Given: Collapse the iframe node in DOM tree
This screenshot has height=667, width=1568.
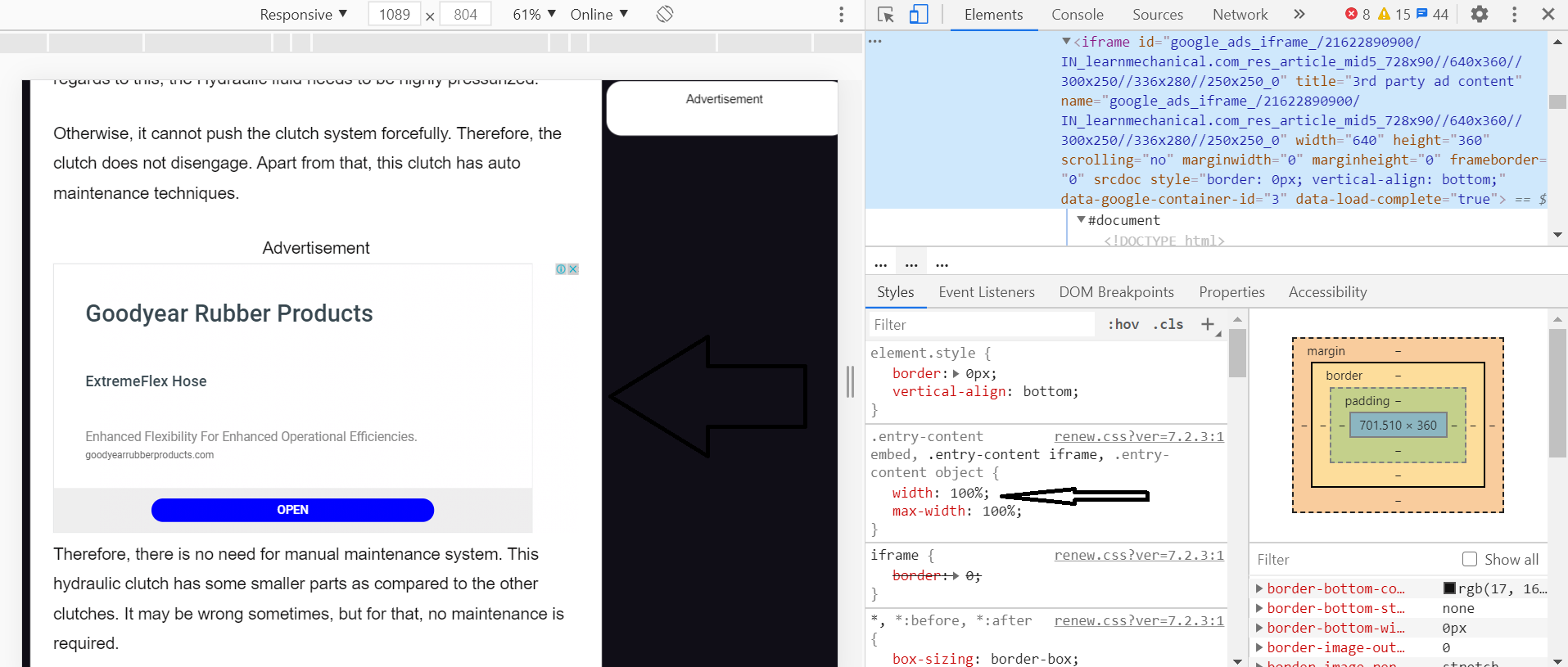Looking at the screenshot, I should [1066, 41].
